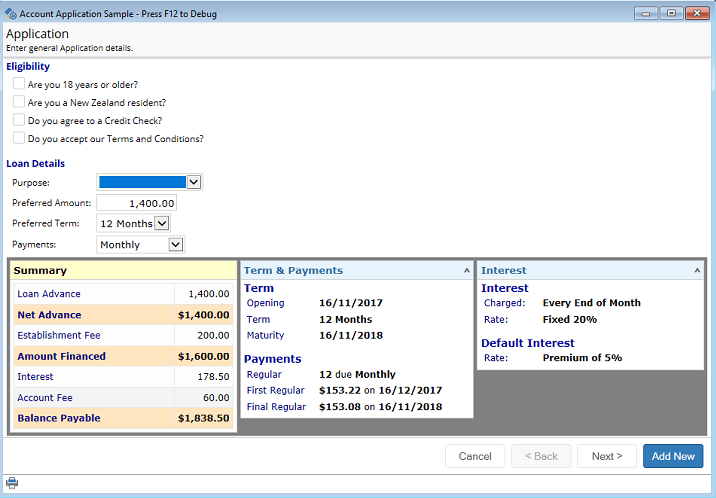
Task: Click the 'Every End of Month' charged value
Action: [591, 303]
